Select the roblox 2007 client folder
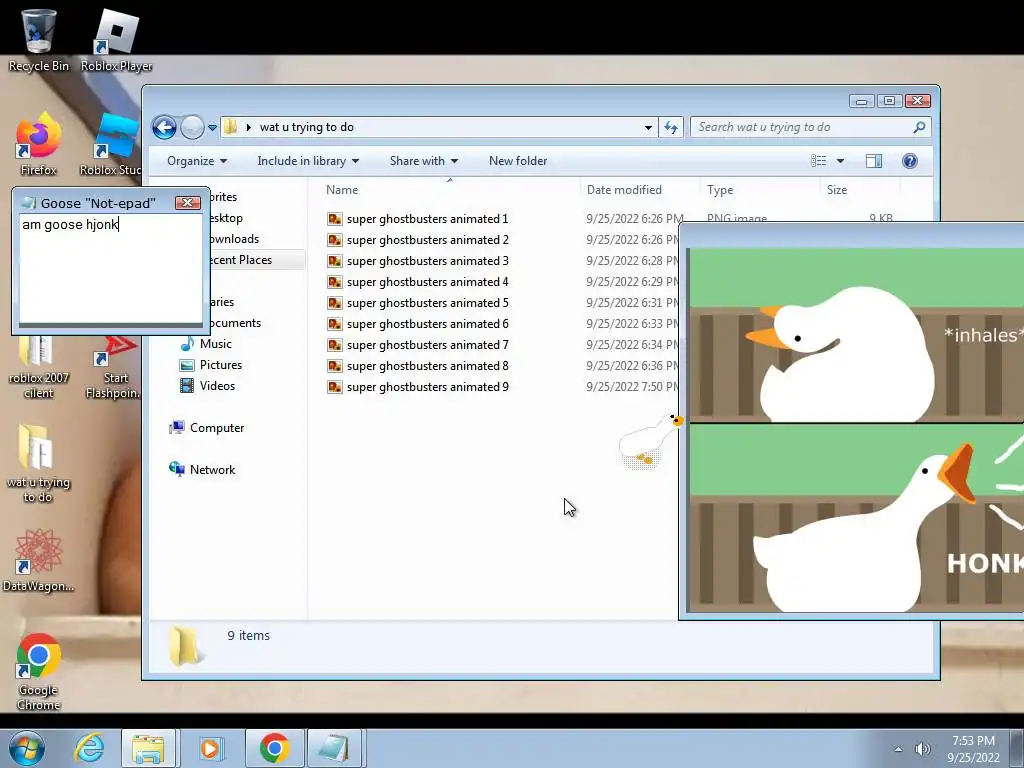 click(x=38, y=367)
